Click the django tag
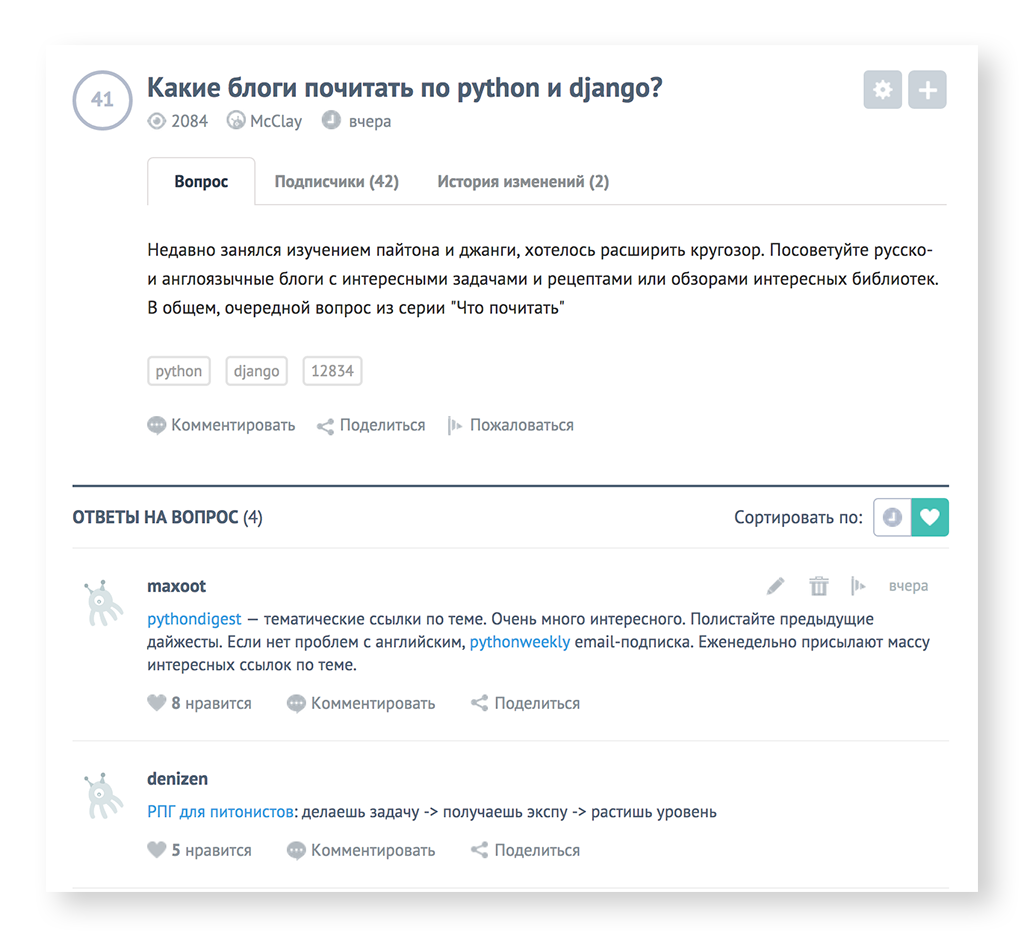This screenshot has width=1024, height=936. [256, 371]
